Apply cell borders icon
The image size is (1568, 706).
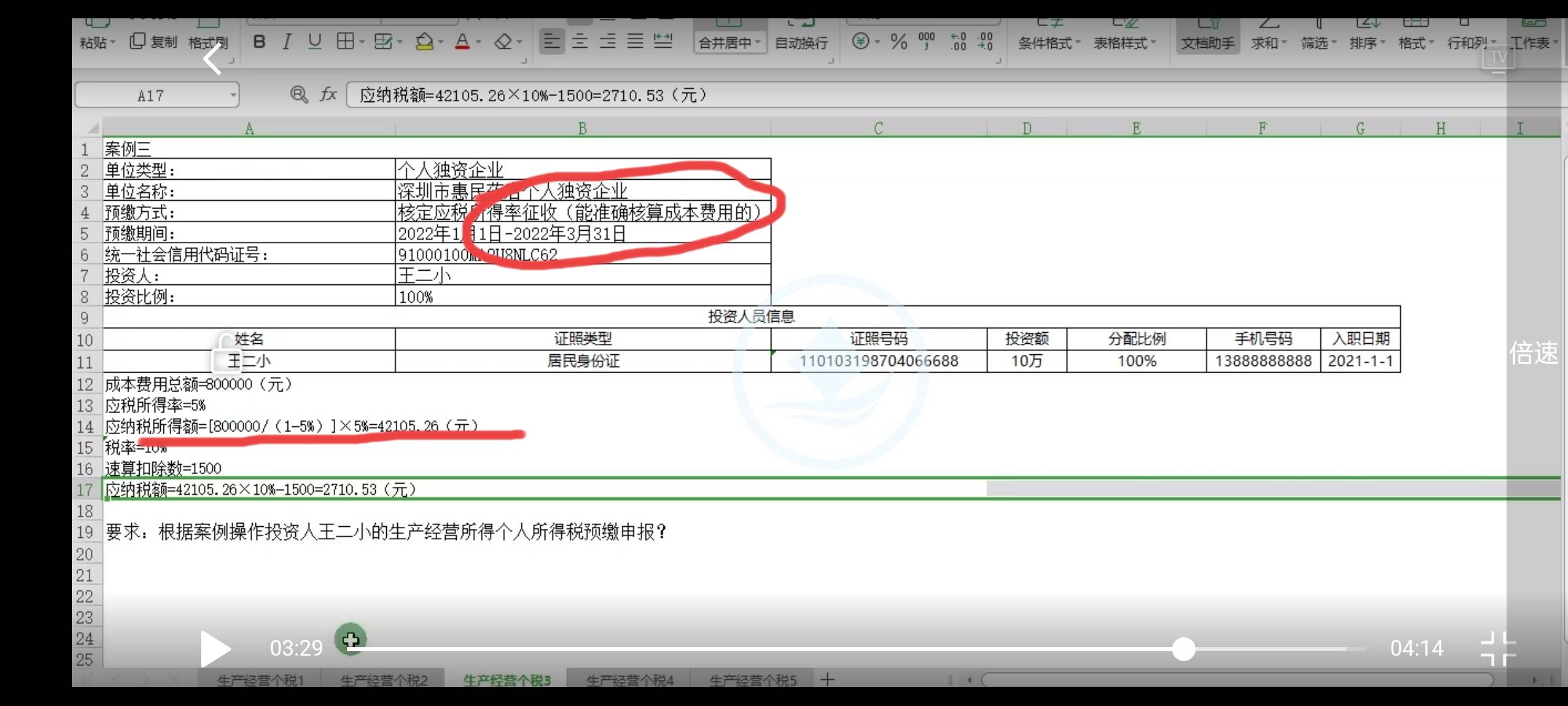tap(345, 42)
